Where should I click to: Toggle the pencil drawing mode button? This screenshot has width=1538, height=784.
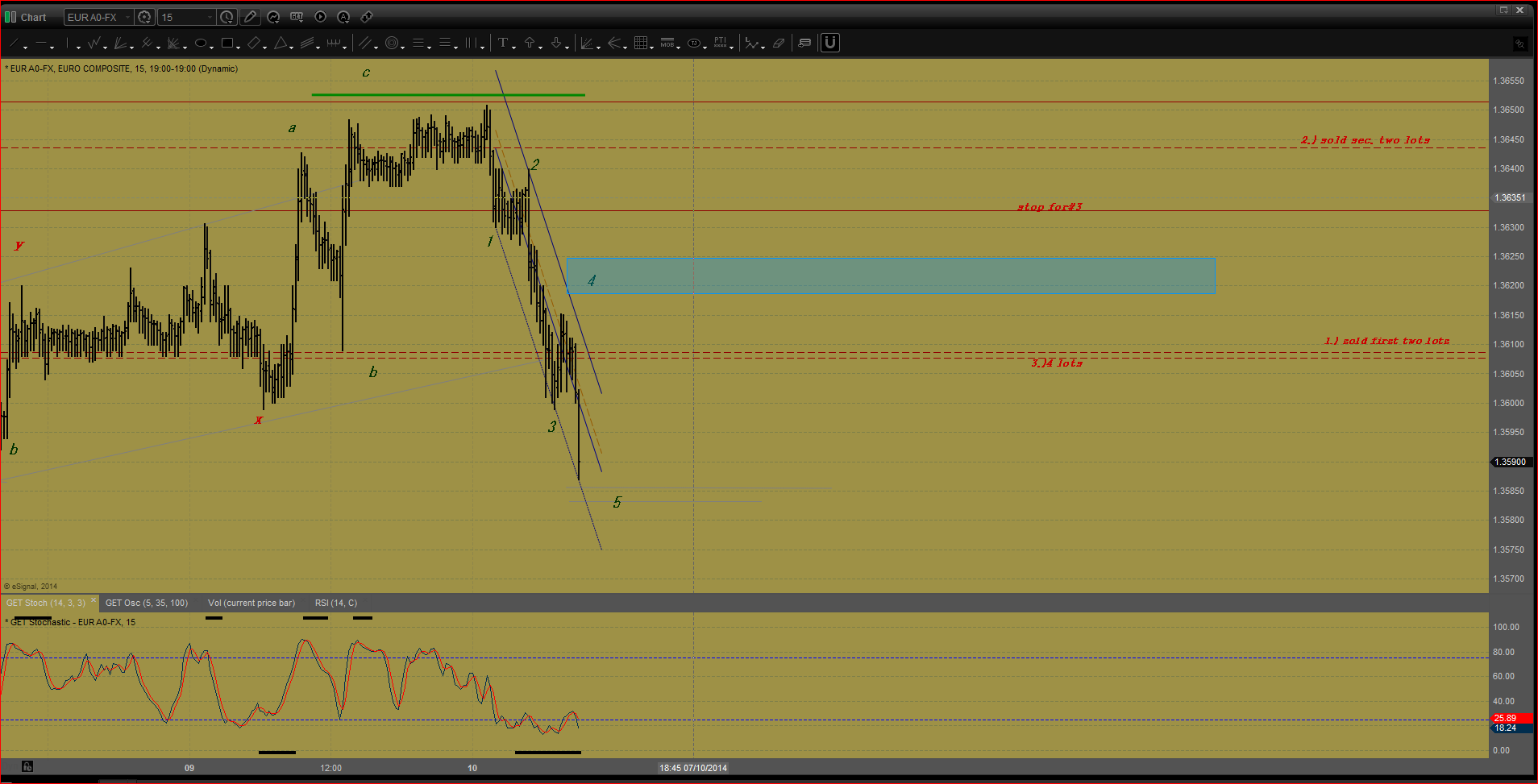click(250, 17)
